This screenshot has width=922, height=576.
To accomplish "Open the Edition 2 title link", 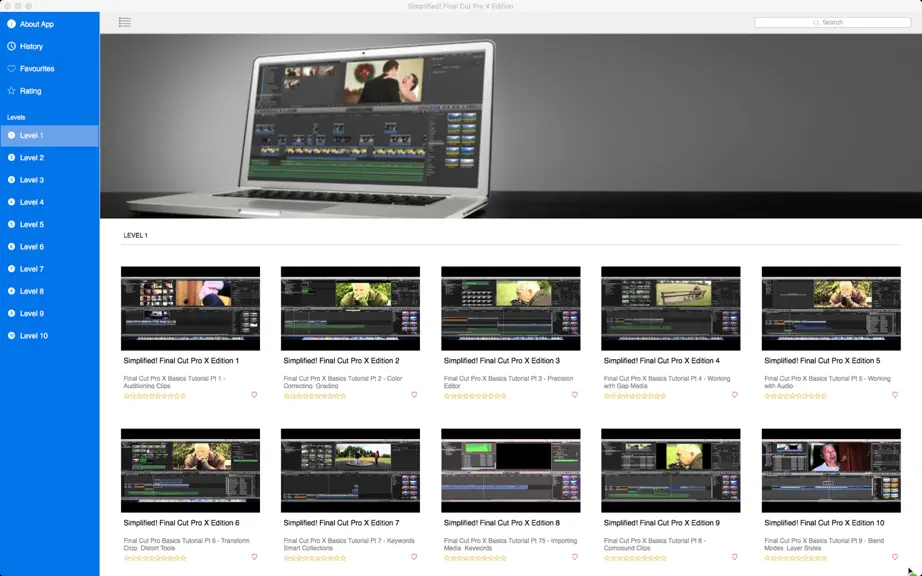I will 342,361.
